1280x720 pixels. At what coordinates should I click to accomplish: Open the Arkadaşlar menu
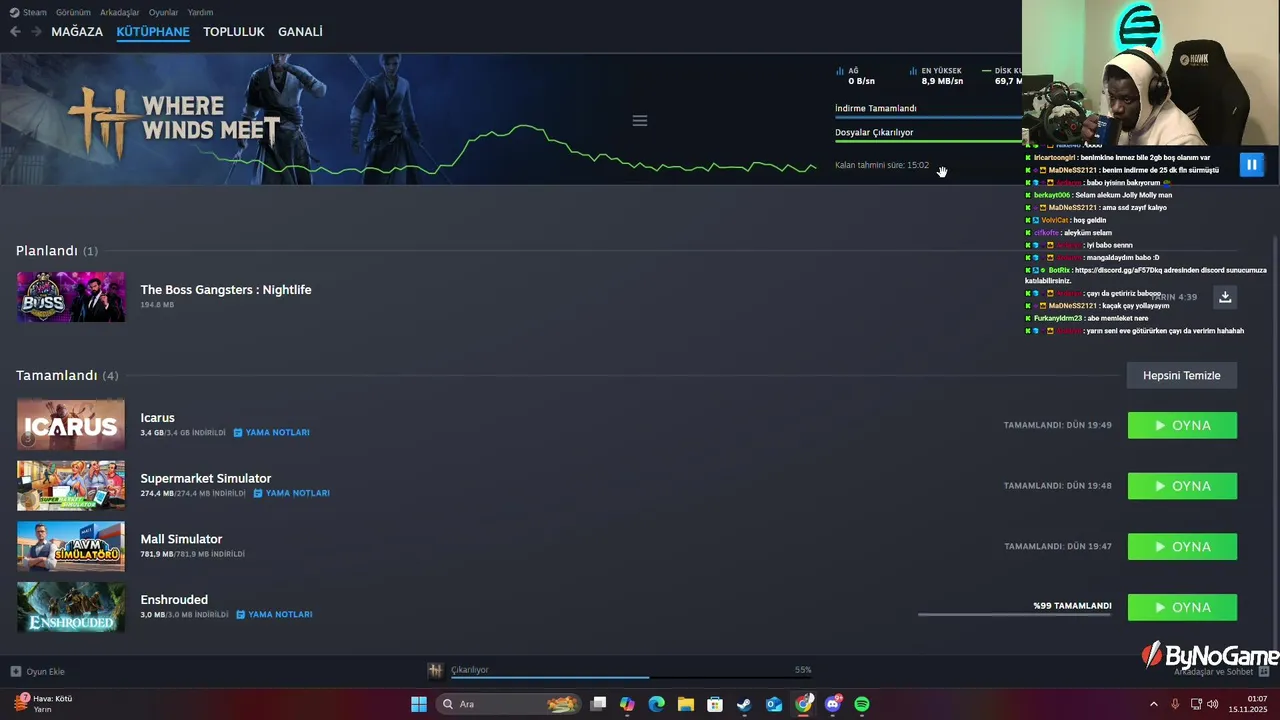(120, 12)
